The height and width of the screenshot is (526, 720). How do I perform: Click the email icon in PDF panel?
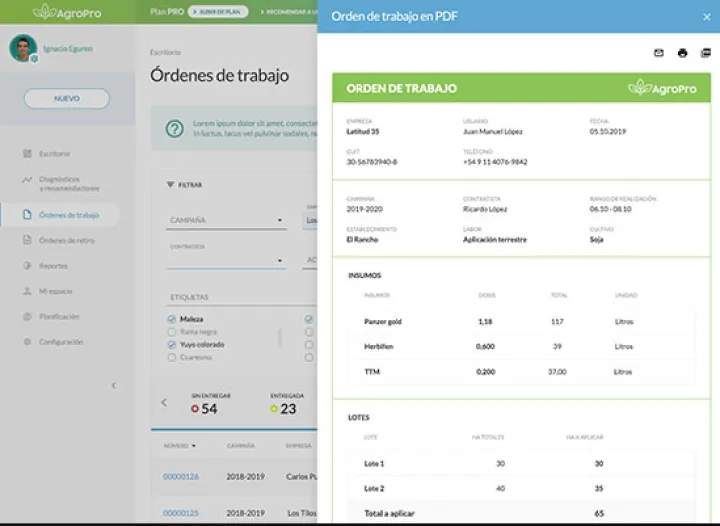(658, 53)
